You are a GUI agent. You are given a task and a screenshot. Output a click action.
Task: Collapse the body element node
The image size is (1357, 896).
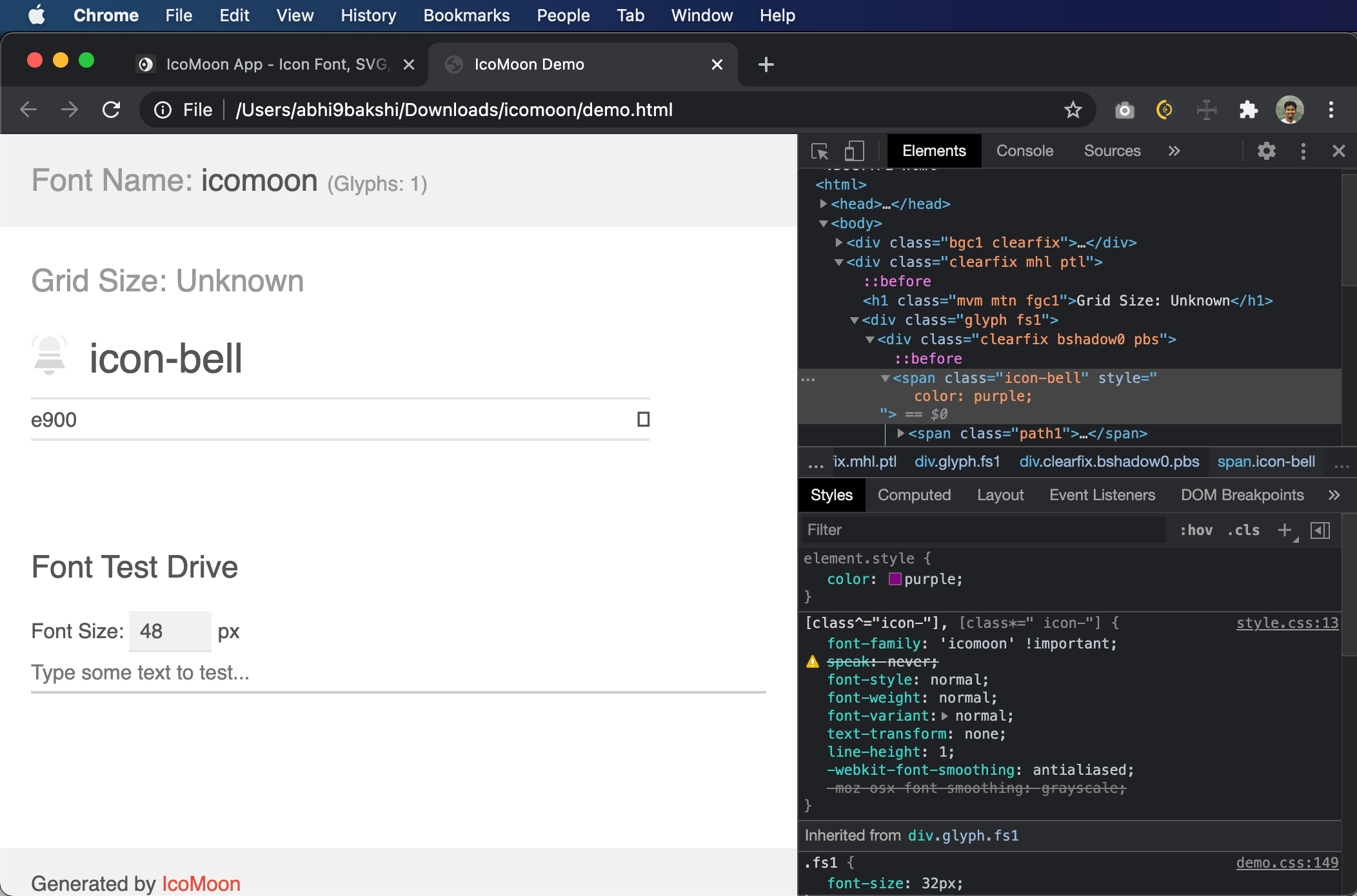point(824,224)
